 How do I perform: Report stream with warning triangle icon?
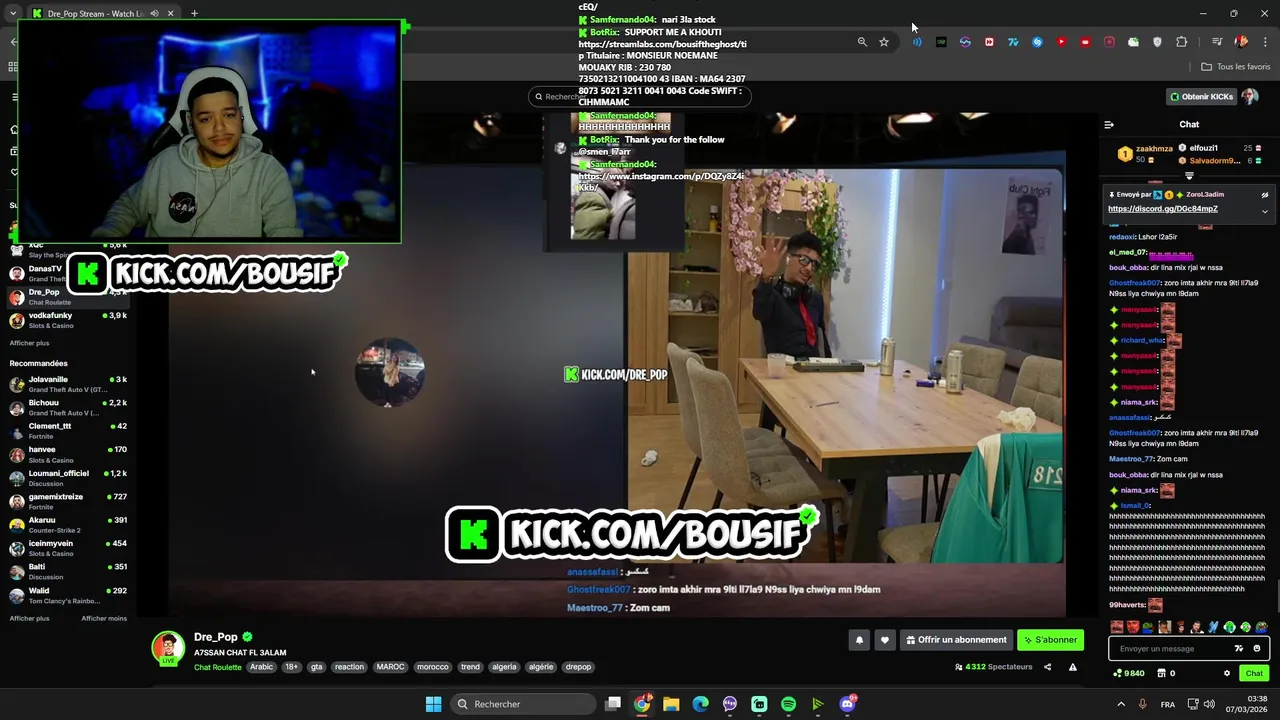(x=1073, y=667)
